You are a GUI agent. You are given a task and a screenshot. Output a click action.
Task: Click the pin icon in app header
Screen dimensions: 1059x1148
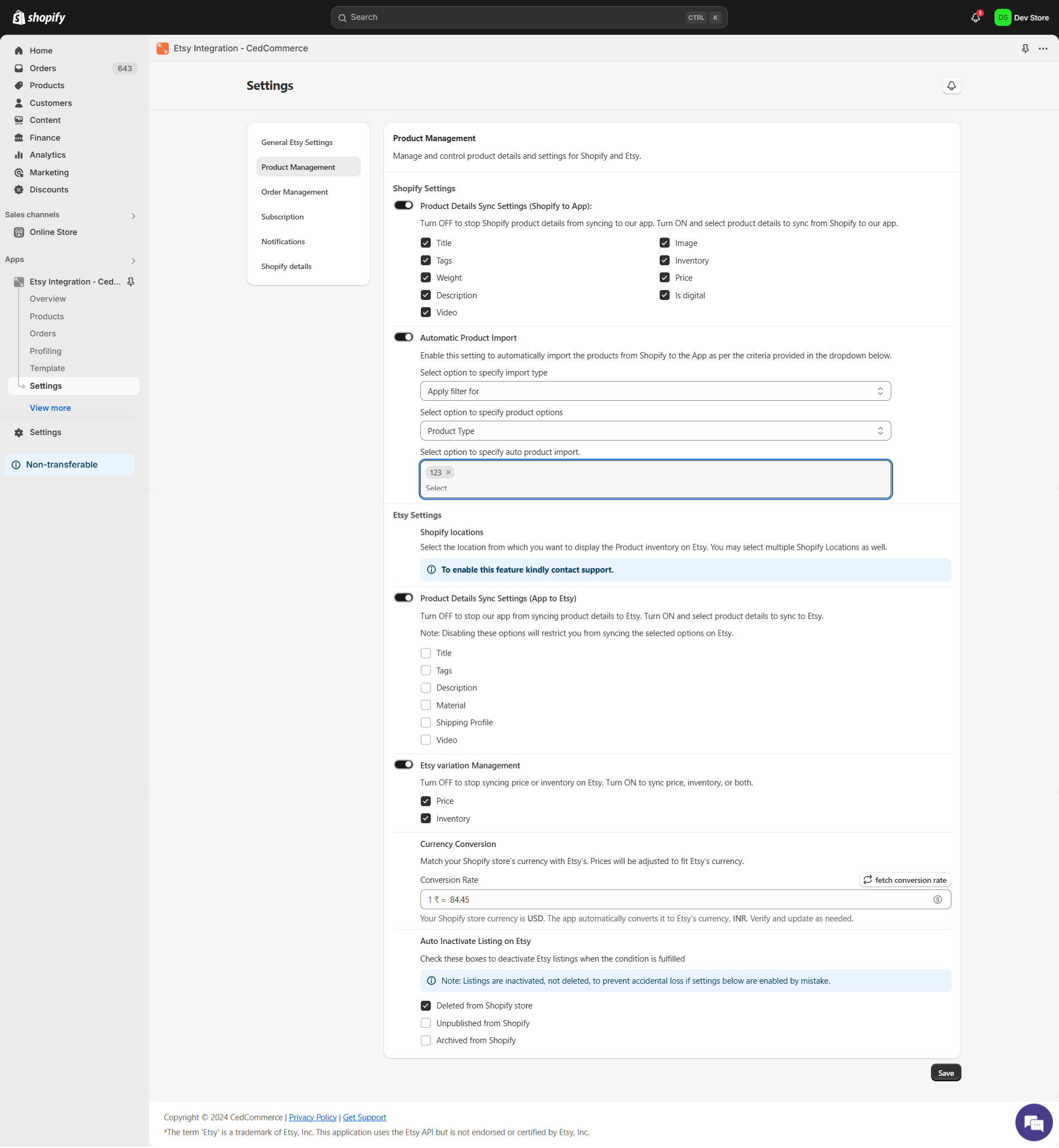pyautogui.click(x=1025, y=49)
